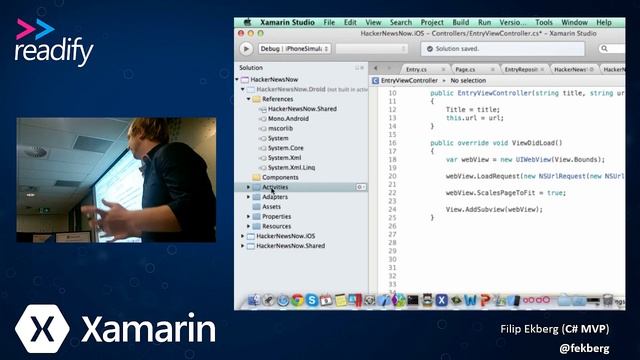Expand the HackerNewsNow.iOS project
Image resolution: width=640 pixels, height=360 pixels.
pos(243,236)
